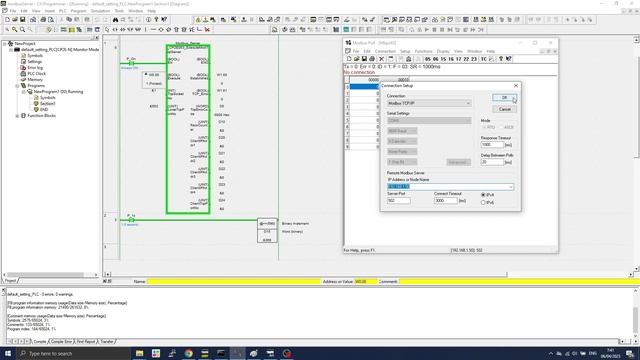The height and width of the screenshot is (360, 640).
Task: Click OK in Connection Setup dialog
Action: (x=504, y=98)
